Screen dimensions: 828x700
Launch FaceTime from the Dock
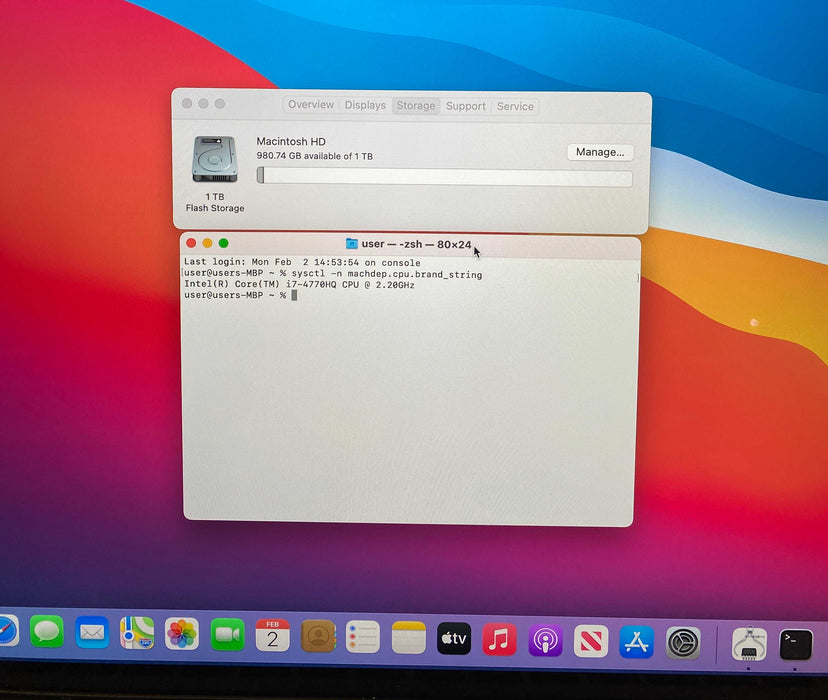227,635
